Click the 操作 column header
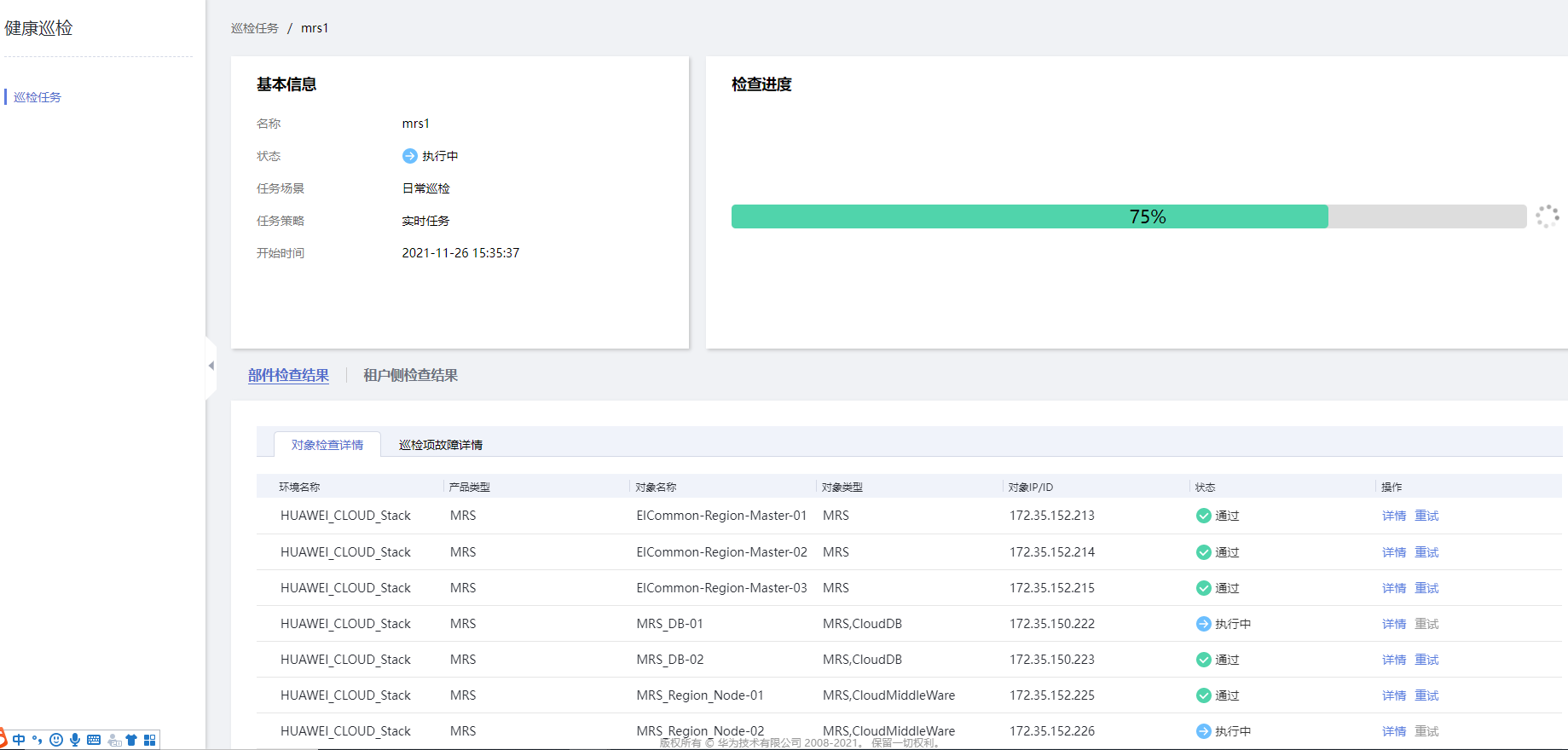Image resolution: width=1568 pixels, height=750 pixels. 1392,487
